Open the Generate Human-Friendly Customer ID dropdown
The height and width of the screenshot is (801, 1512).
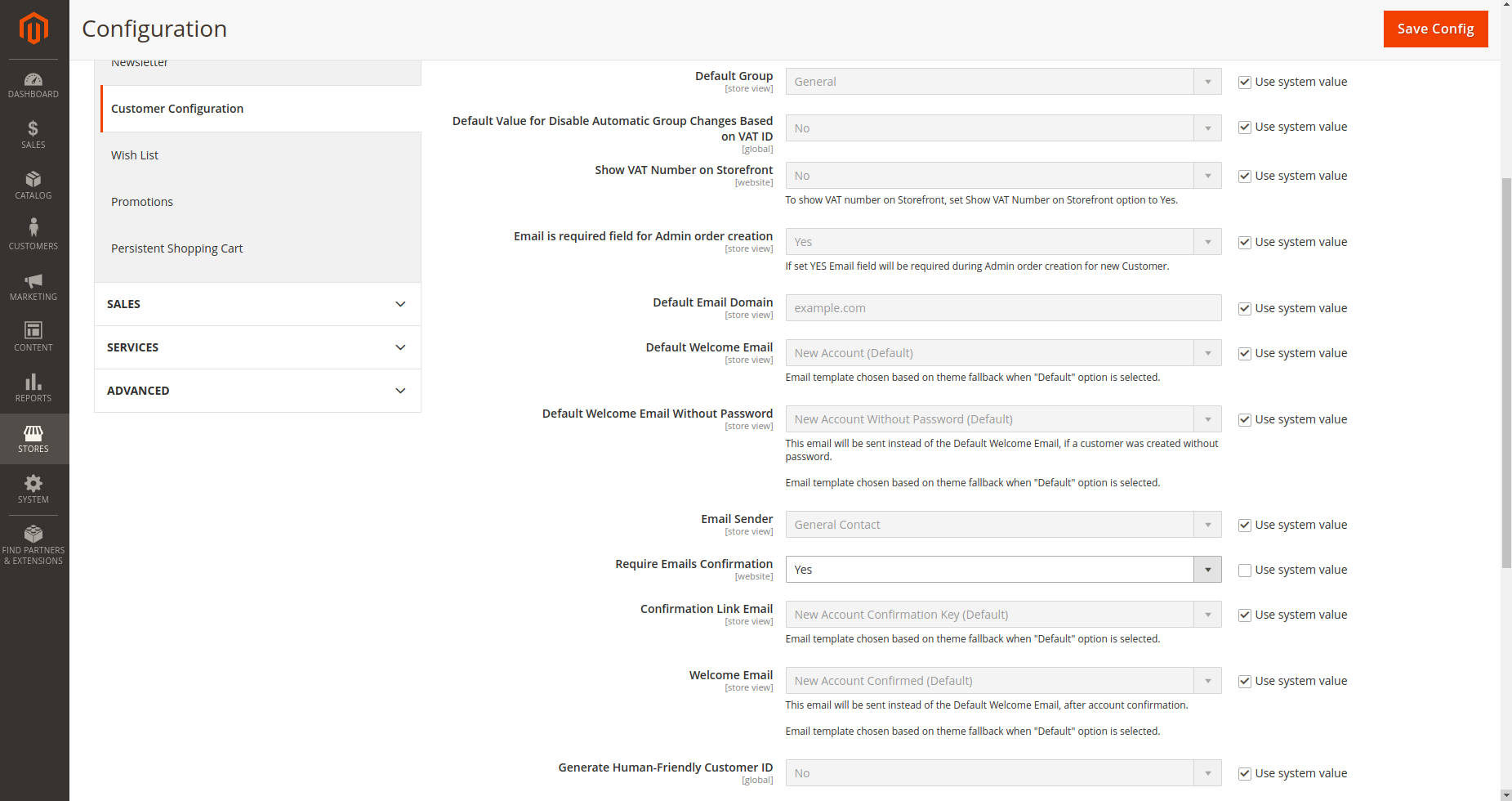(x=1003, y=773)
